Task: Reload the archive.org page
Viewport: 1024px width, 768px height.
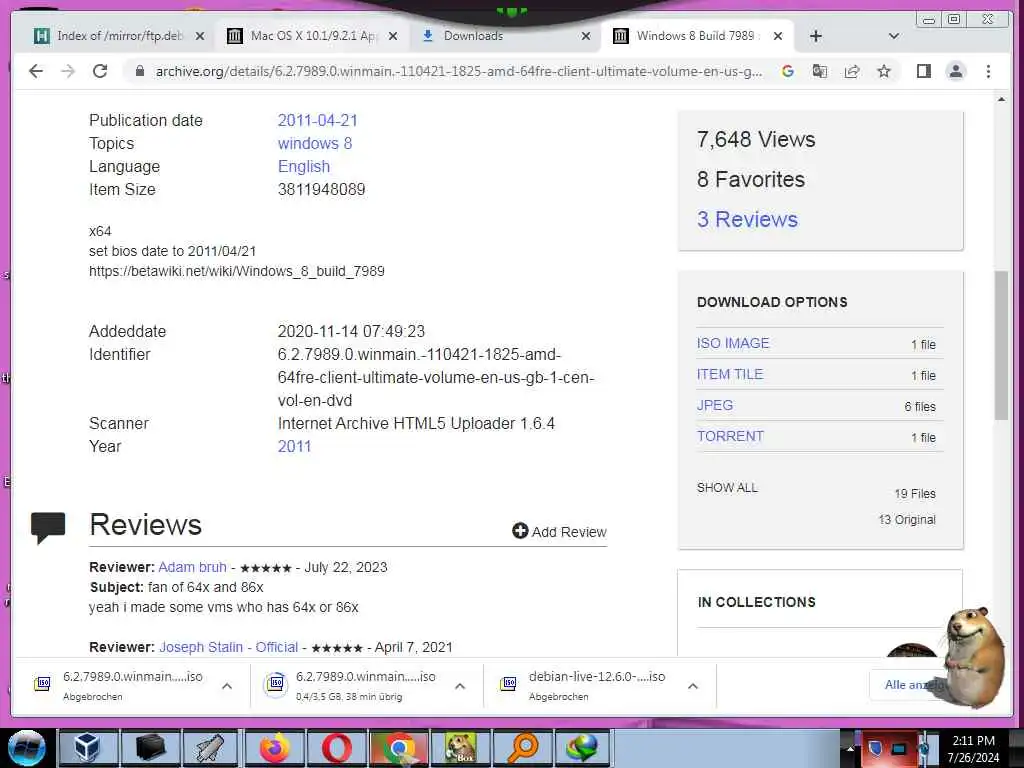Action: pos(100,71)
